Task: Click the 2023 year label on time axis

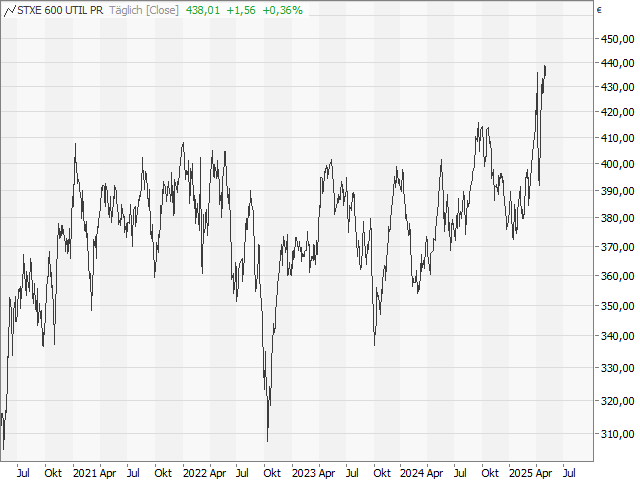Action: [x=304, y=473]
